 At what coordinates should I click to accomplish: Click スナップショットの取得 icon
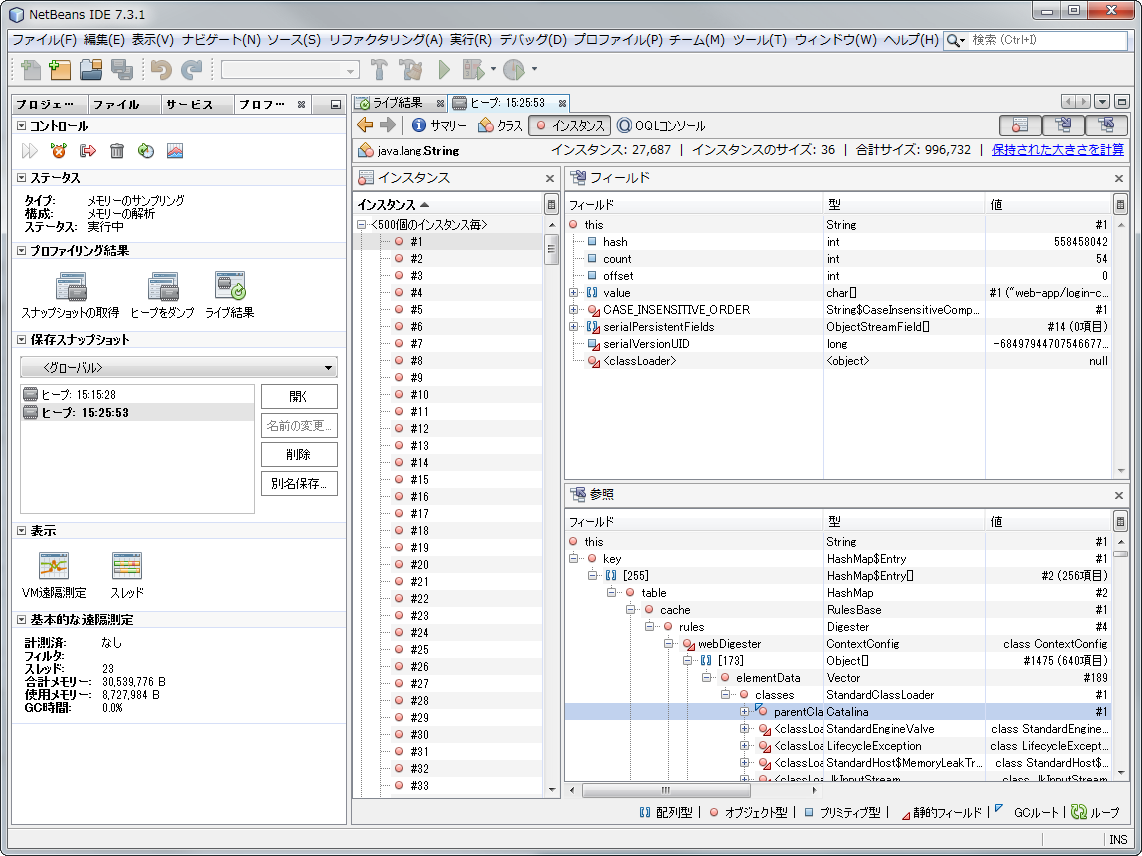pyautogui.click(x=71, y=286)
